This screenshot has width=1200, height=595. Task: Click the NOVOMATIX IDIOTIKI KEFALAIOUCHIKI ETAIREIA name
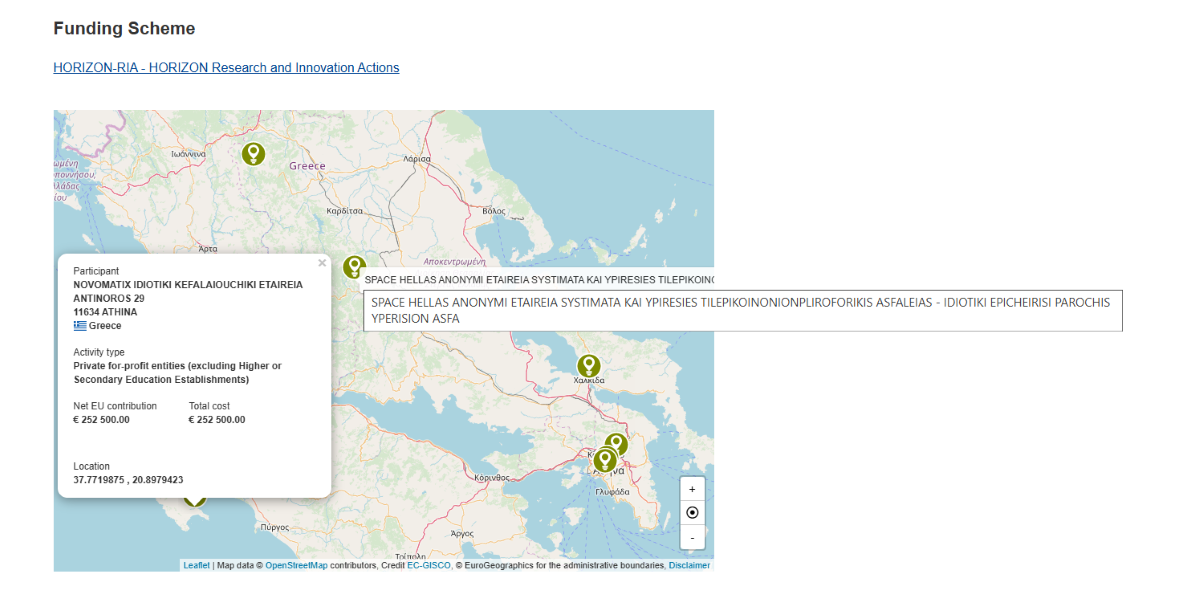188,285
